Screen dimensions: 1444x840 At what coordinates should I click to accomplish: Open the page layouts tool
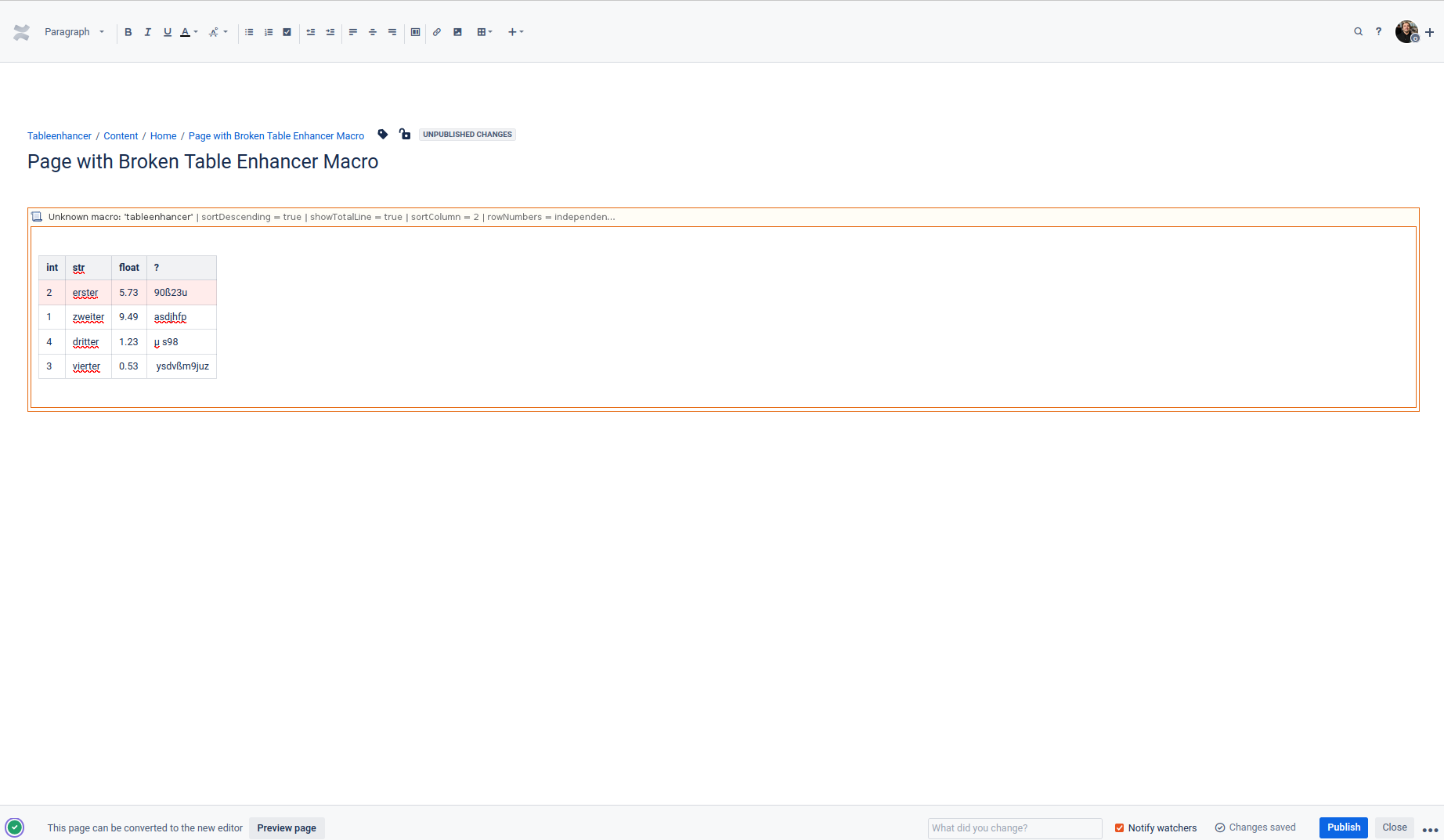[415, 32]
